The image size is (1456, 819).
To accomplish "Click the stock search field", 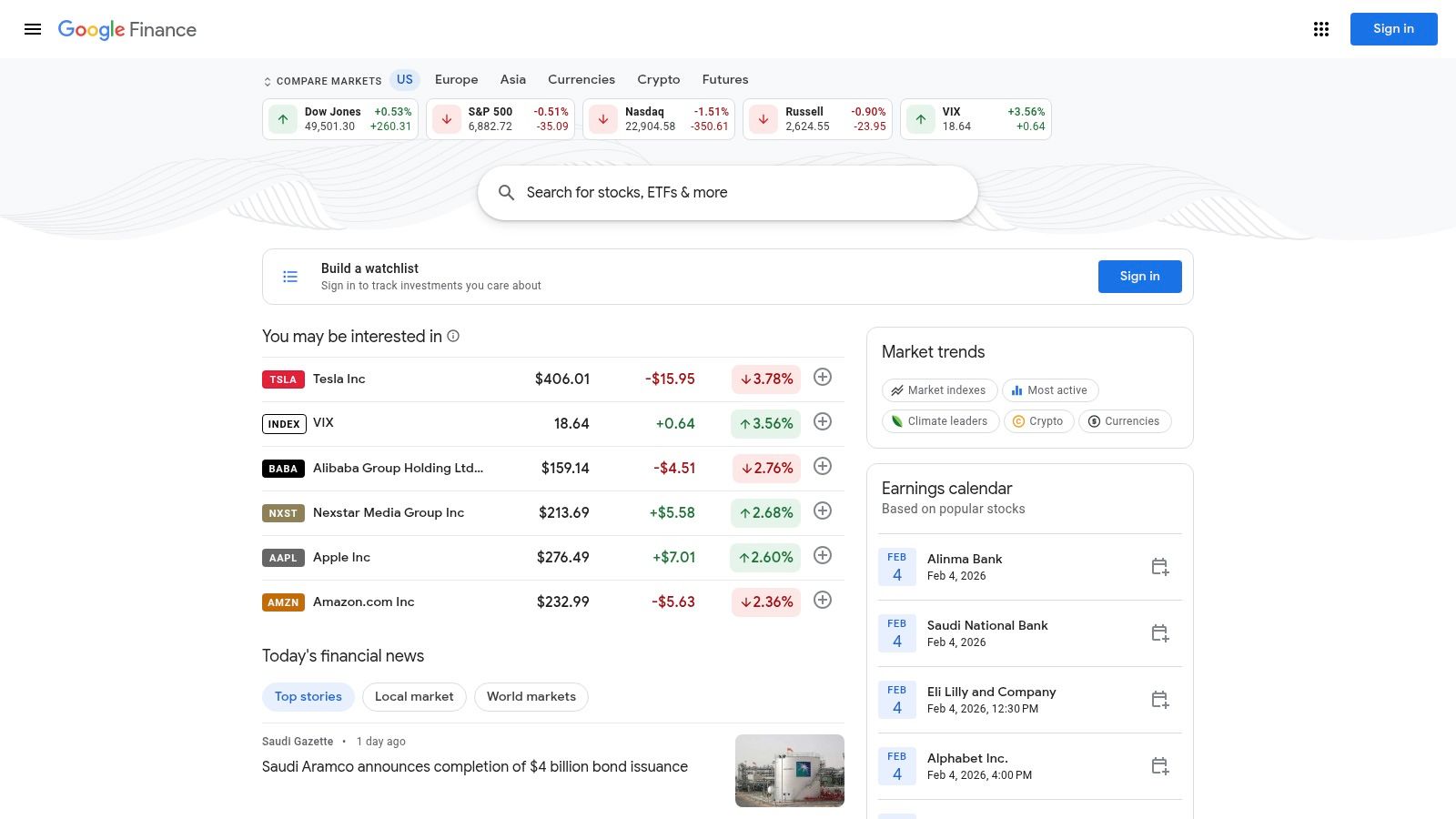I will pyautogui.click(x=728, y=193).
